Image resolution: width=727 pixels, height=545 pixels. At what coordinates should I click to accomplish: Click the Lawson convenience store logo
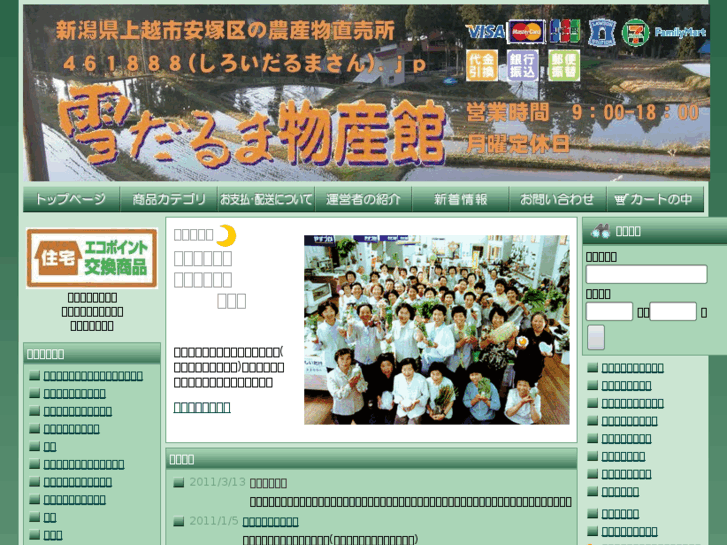pyautogui.click(x=602, y=32)
